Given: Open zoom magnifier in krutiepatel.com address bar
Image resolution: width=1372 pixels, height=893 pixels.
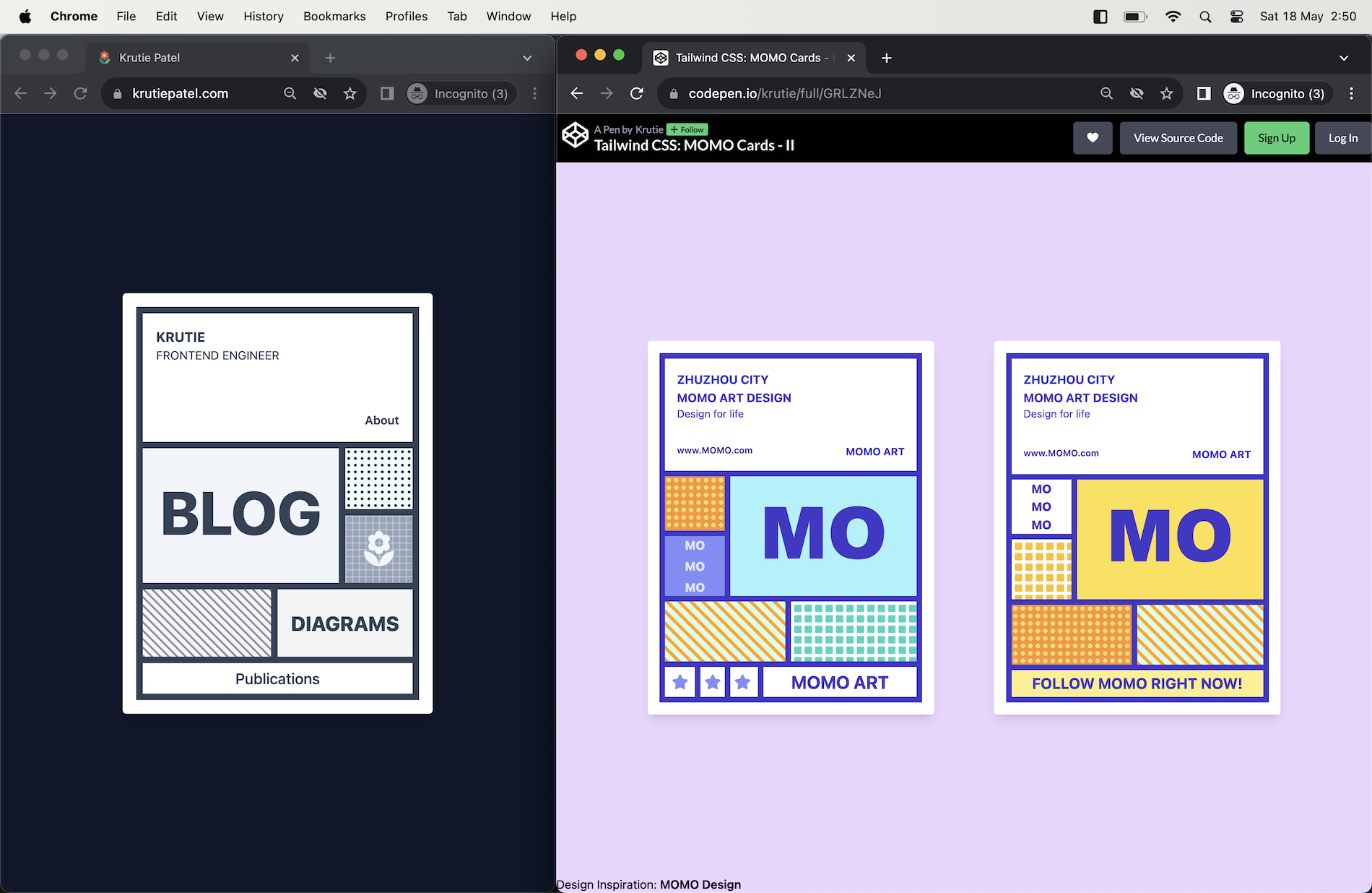Looking at the screenshot, I should [290, 93].
